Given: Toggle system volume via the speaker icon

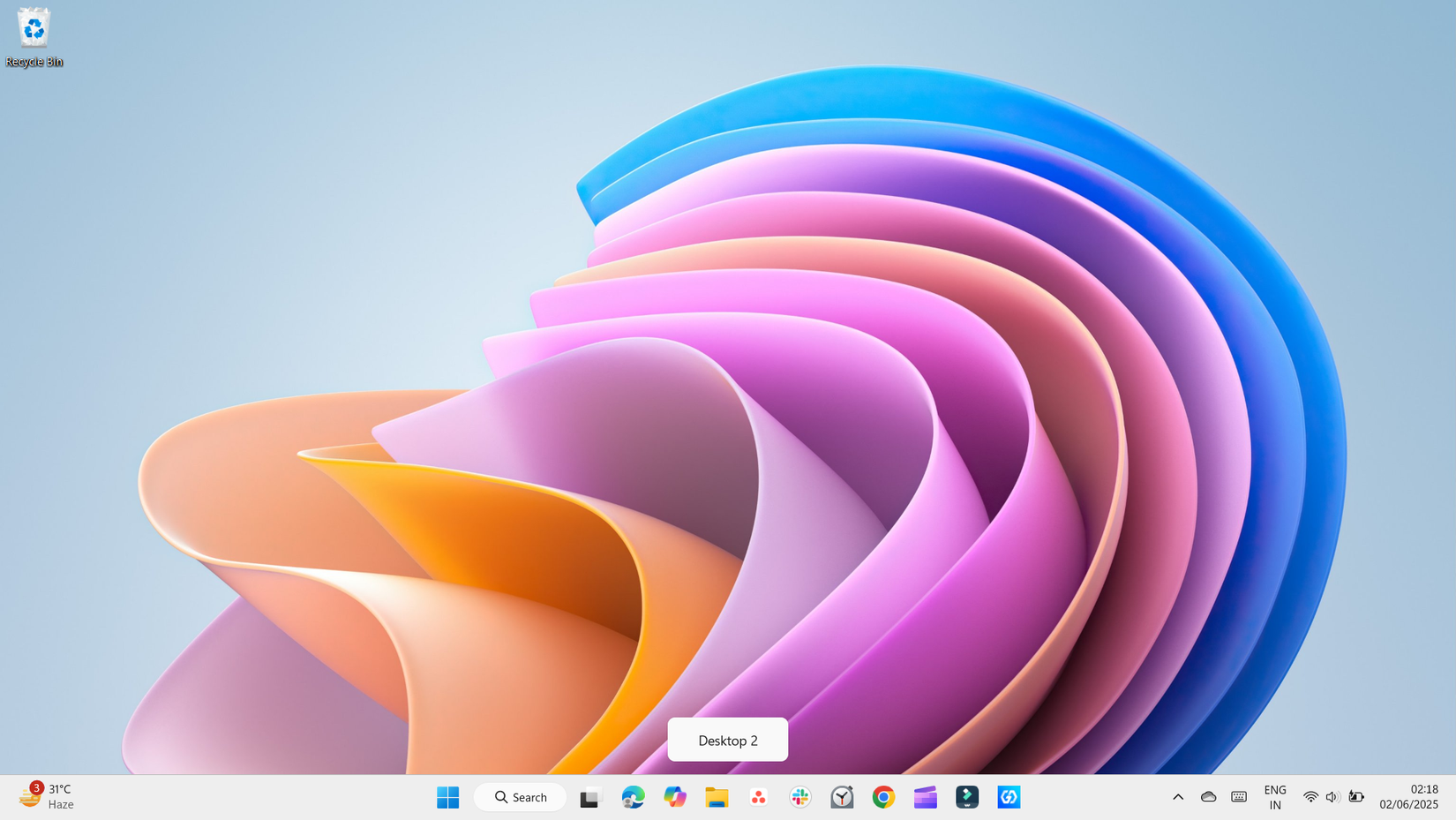Looking at the screenshot, I should pyautogui.click(x=1332, y=797).
